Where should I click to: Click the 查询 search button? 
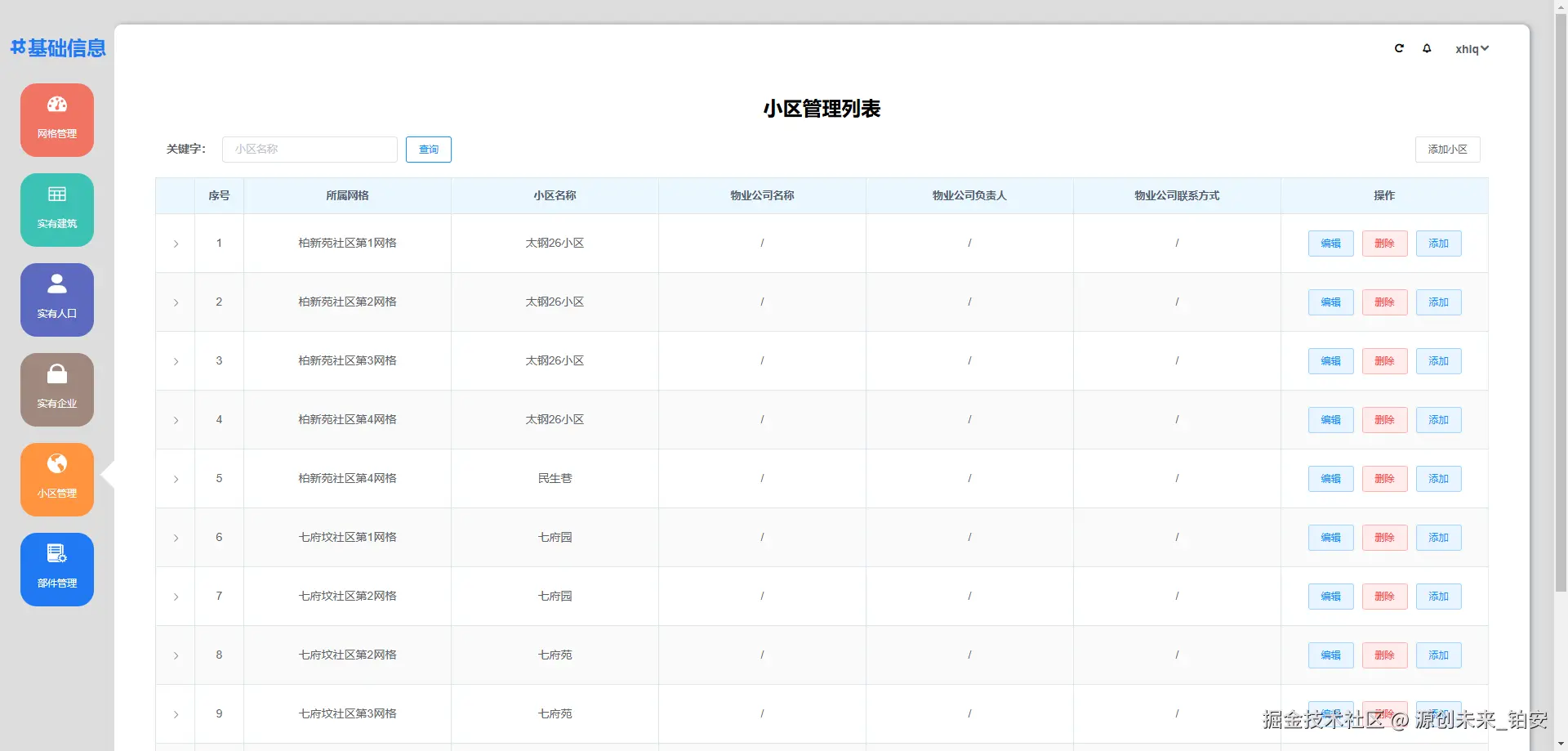(428, 150)
